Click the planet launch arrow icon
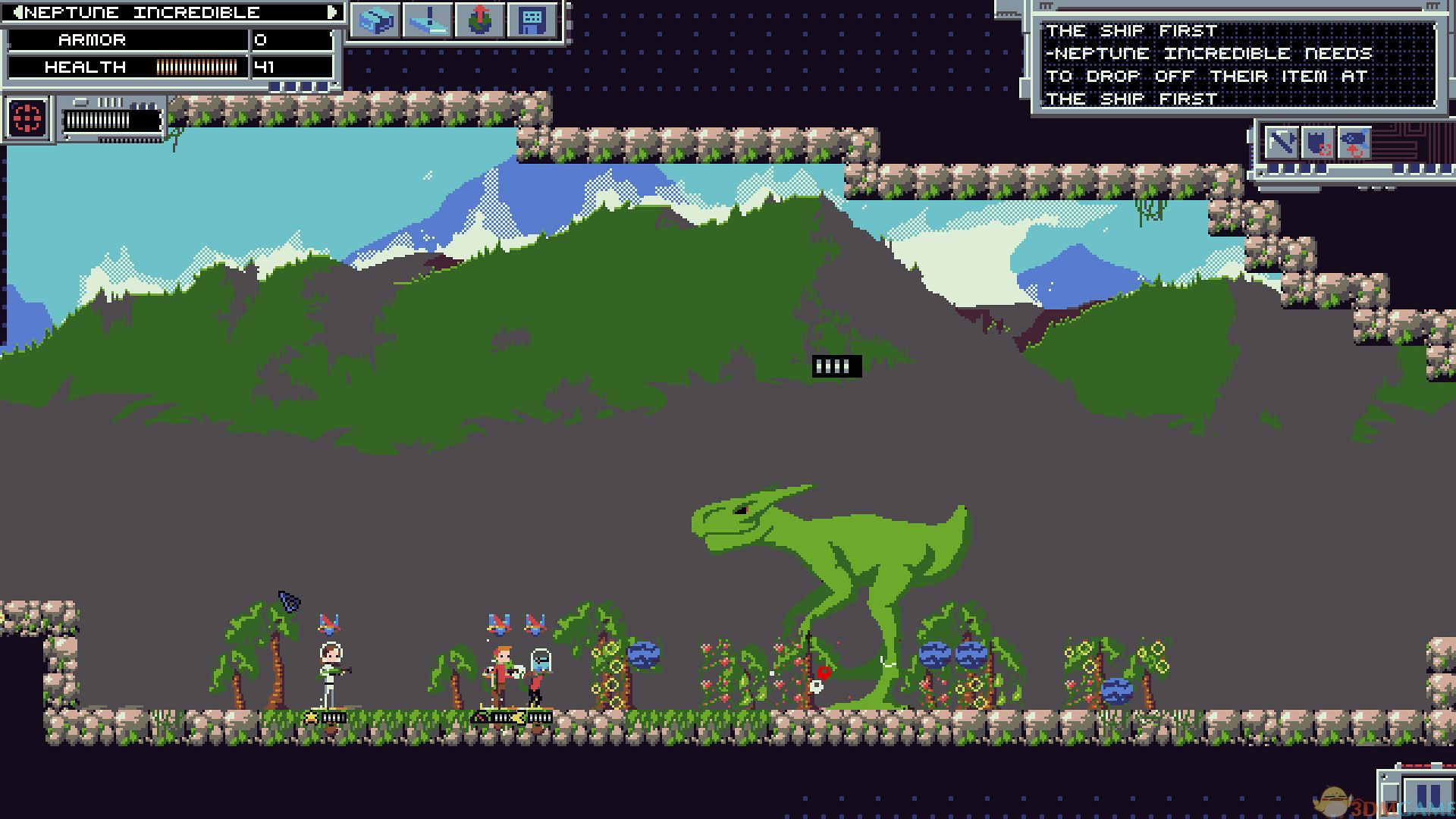1456x819 pixels. 480,20
